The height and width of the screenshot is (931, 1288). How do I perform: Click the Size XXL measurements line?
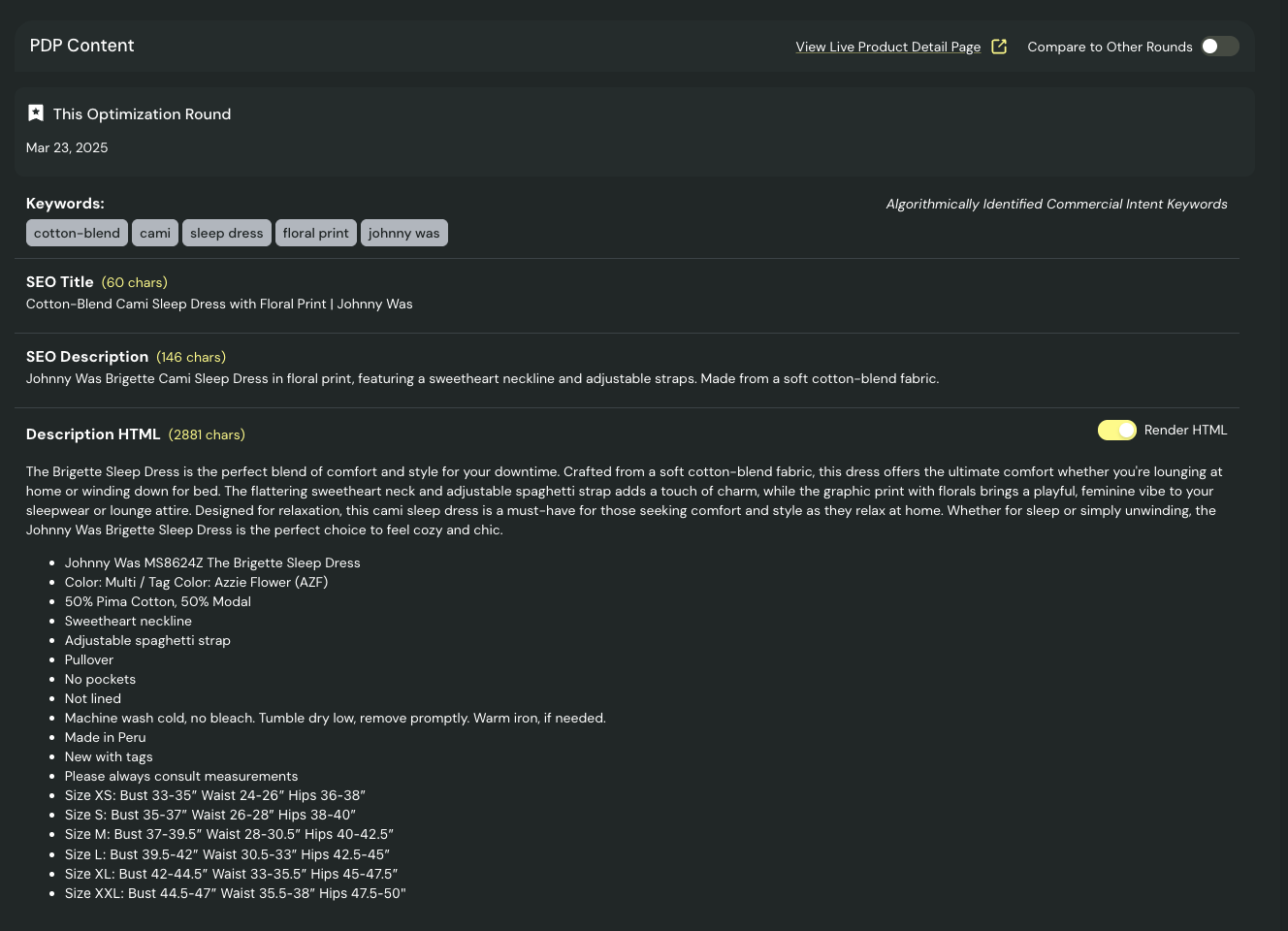235,893
